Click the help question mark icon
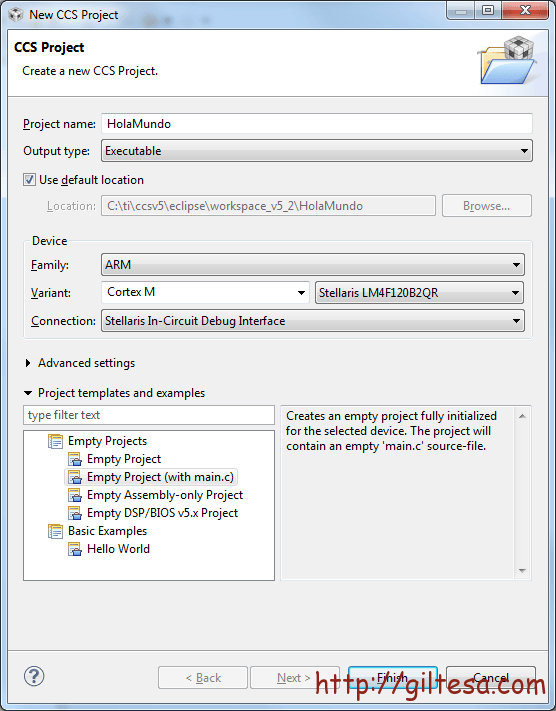Viewport: 556px width, 711px height. (34, 677)
